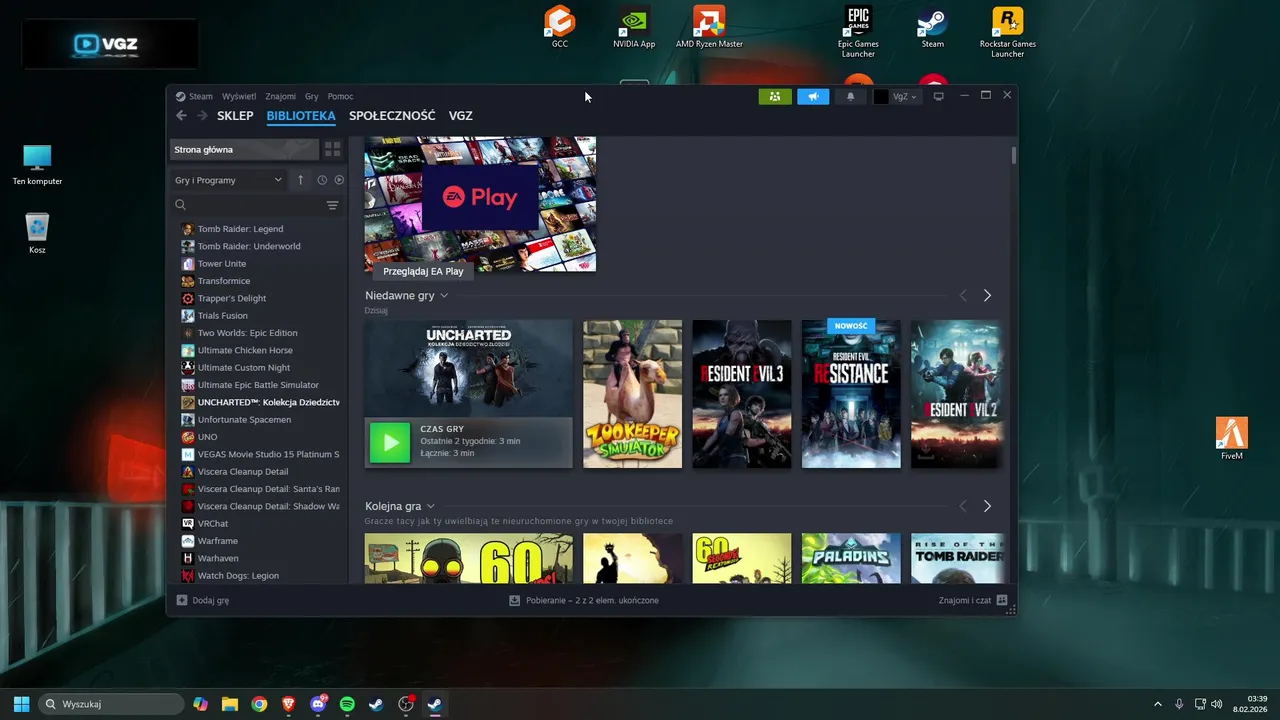Click Przeglądaj EA Play button
1280x720 pixels.
(x=423, y=271)
